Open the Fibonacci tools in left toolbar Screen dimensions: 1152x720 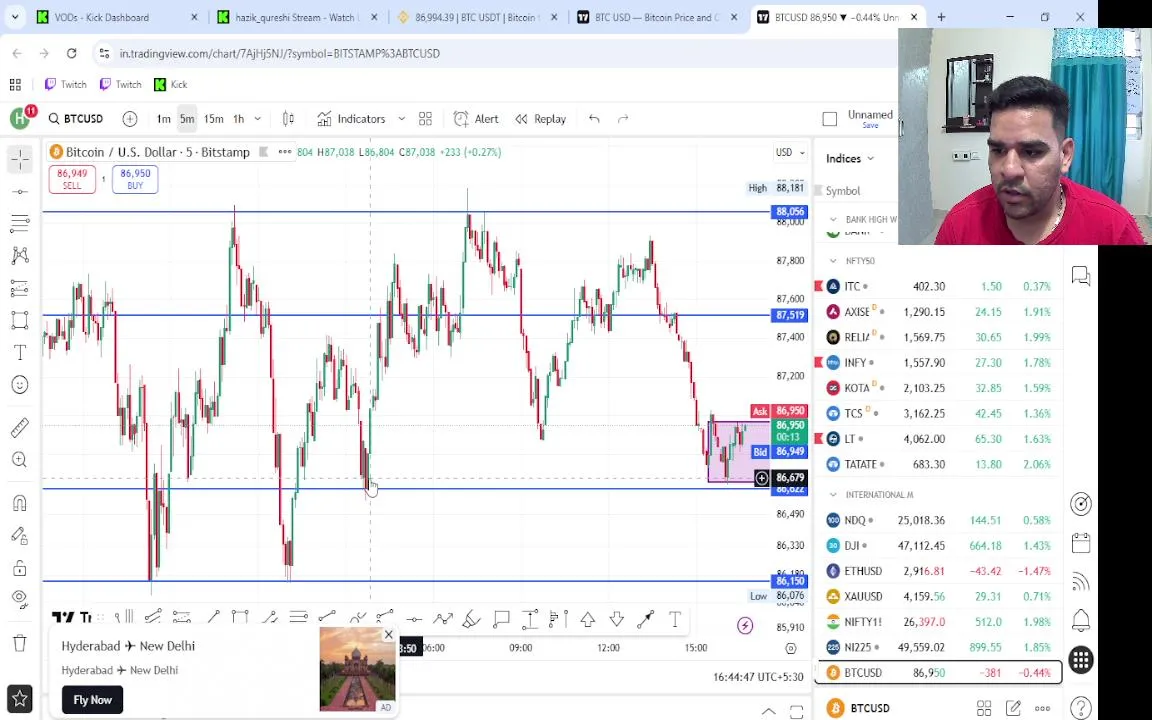tap(20, 223)
